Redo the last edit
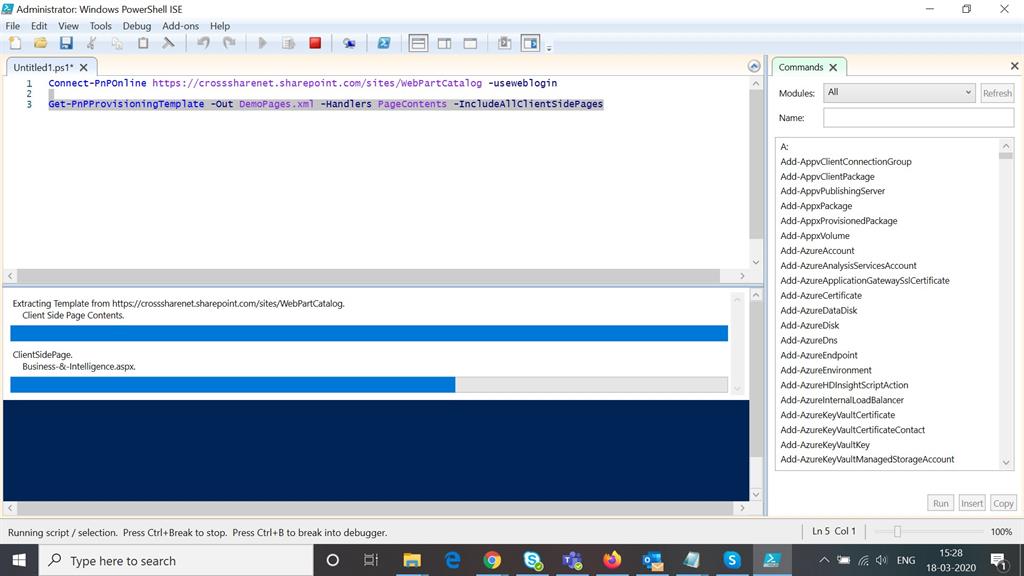This screenshot has height=576, width=1024. tap(229, 43)
